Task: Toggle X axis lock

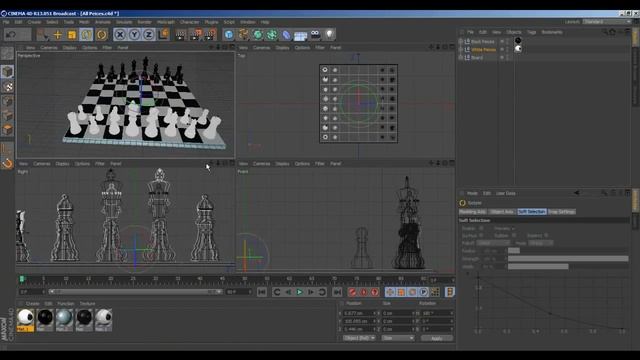Action: coord(120,35)
